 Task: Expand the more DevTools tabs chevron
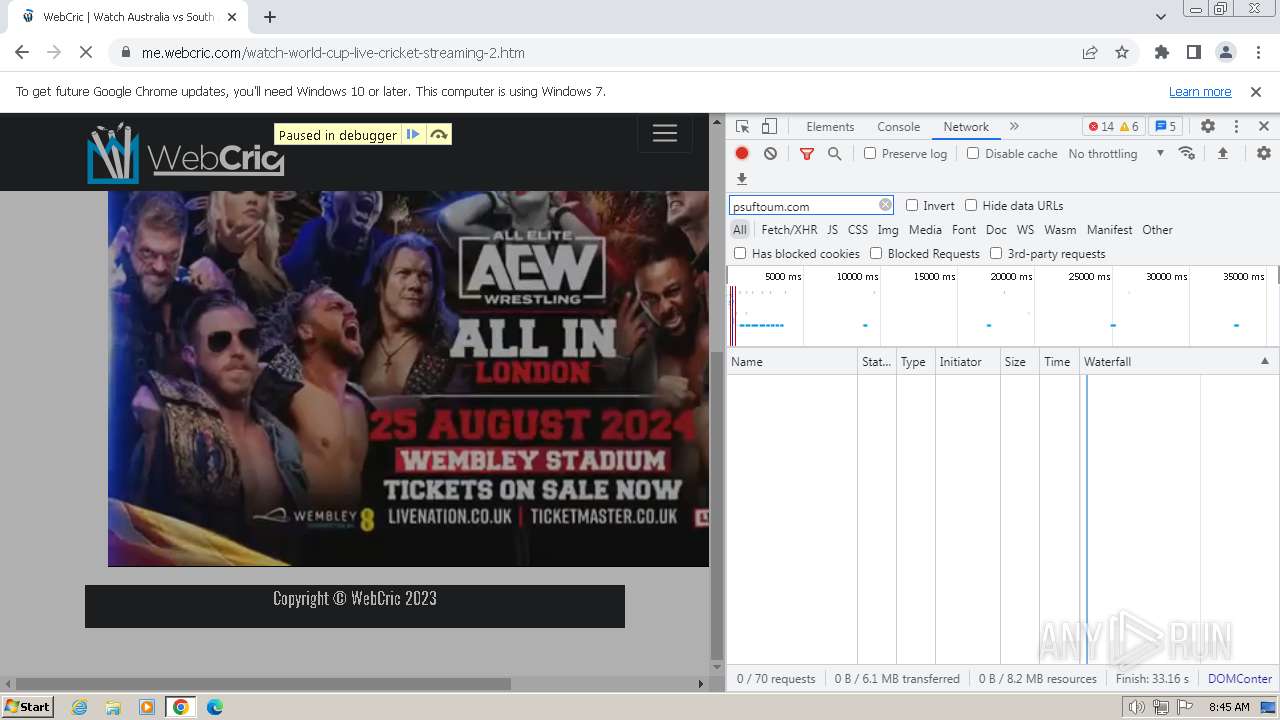tap(1014, 127)
